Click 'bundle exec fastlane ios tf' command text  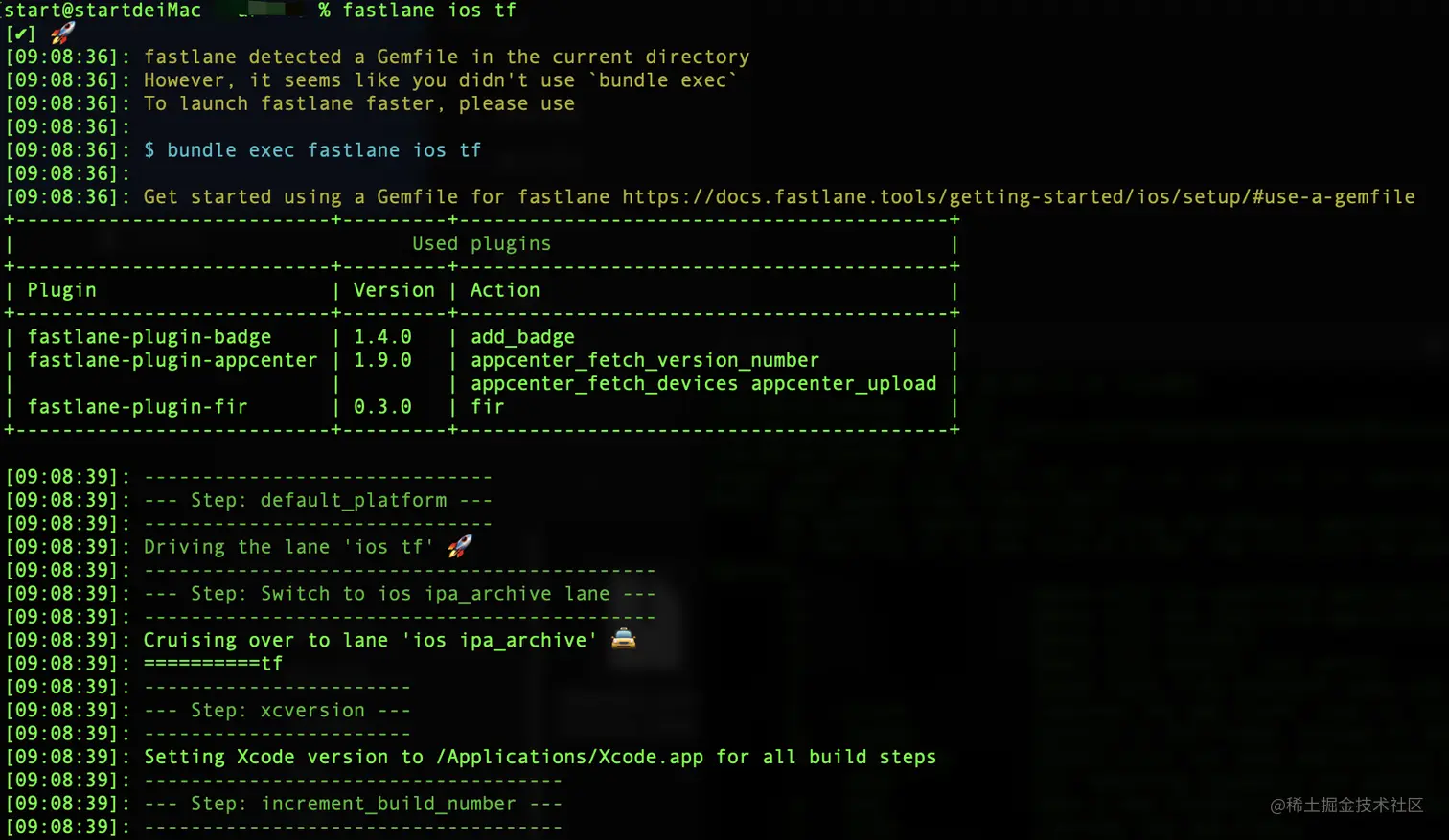click(324, 150)
